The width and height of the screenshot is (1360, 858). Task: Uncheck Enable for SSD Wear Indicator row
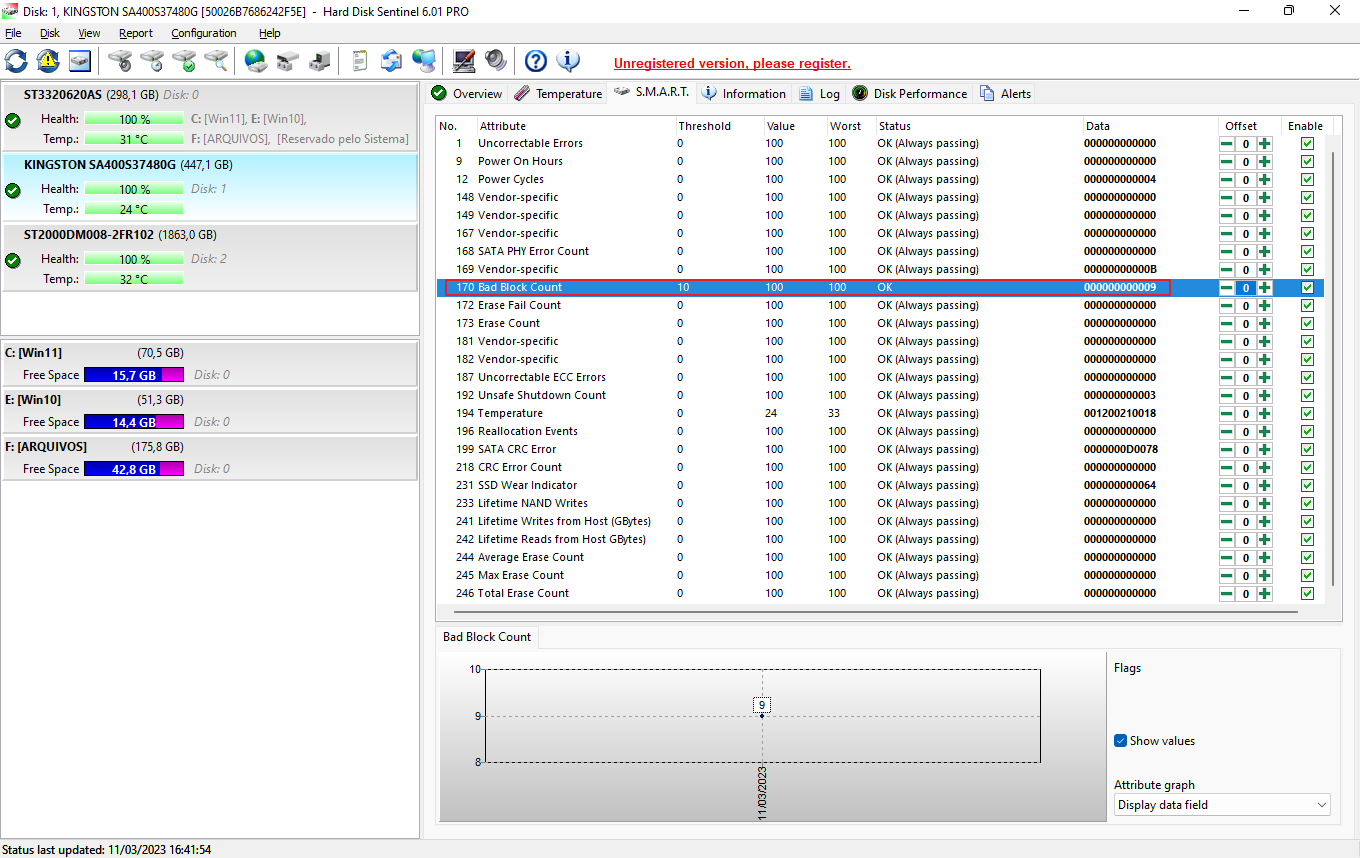1307,485
